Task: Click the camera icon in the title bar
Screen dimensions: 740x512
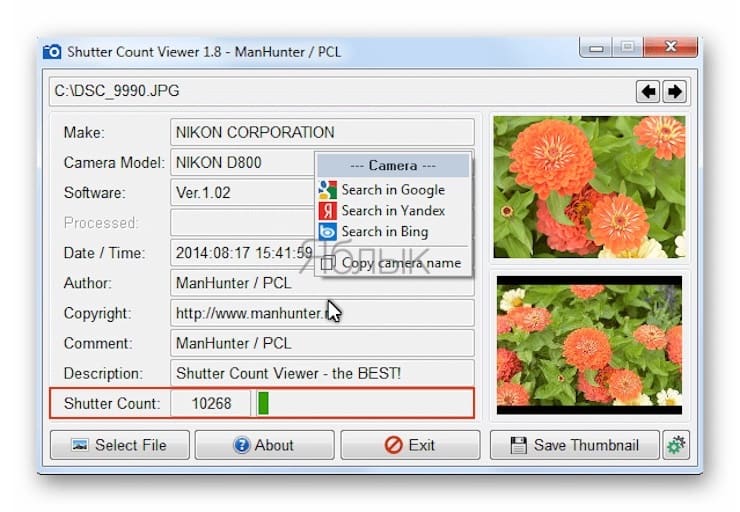Action: pyautogui.click(x=52, y=51)
